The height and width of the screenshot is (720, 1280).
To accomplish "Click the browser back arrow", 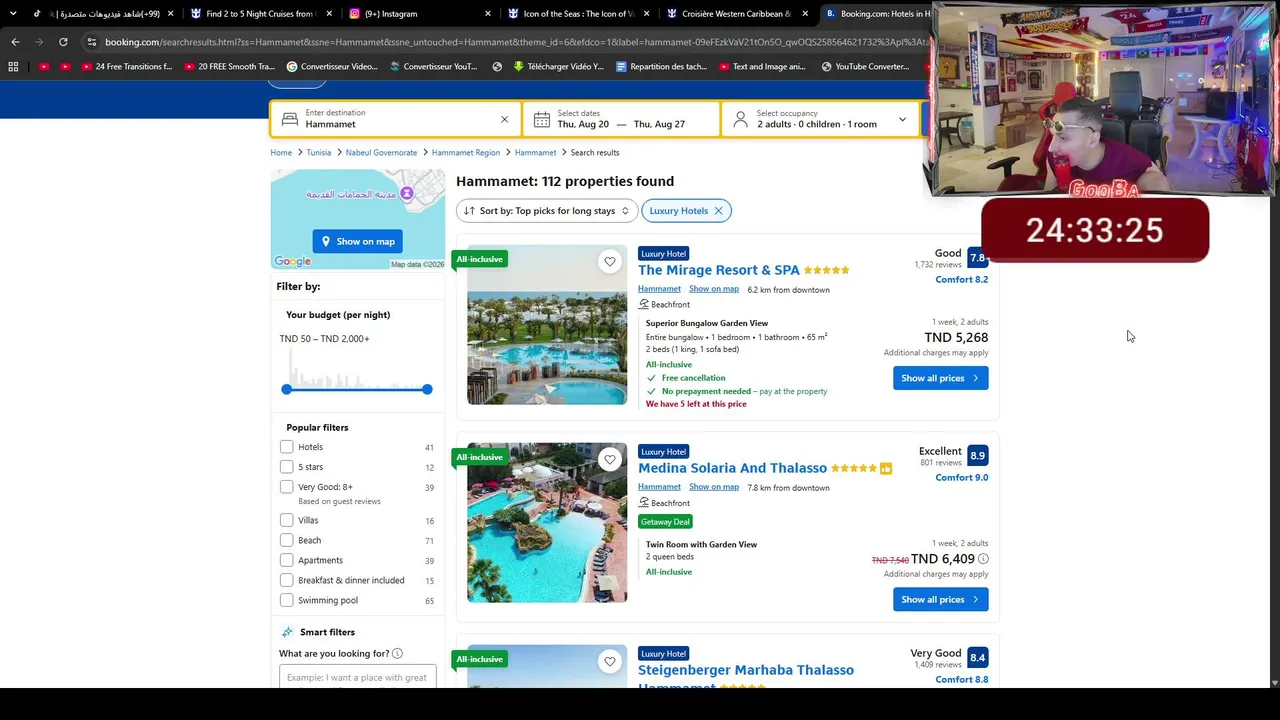I will (15, 42).
